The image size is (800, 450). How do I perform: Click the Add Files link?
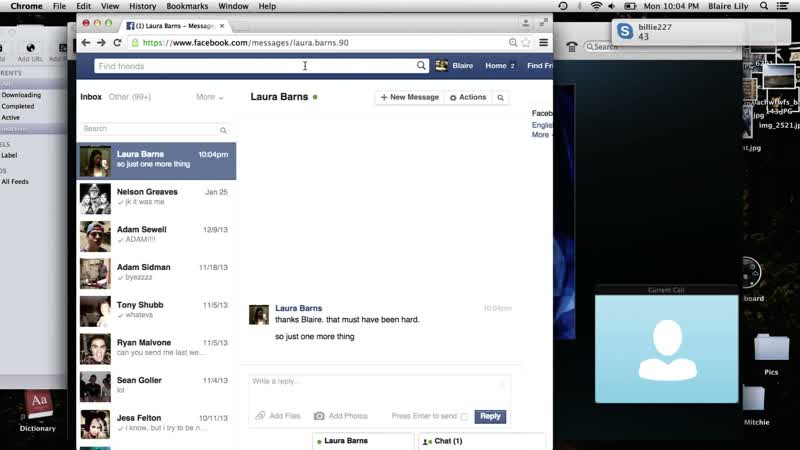coord(285,416)
